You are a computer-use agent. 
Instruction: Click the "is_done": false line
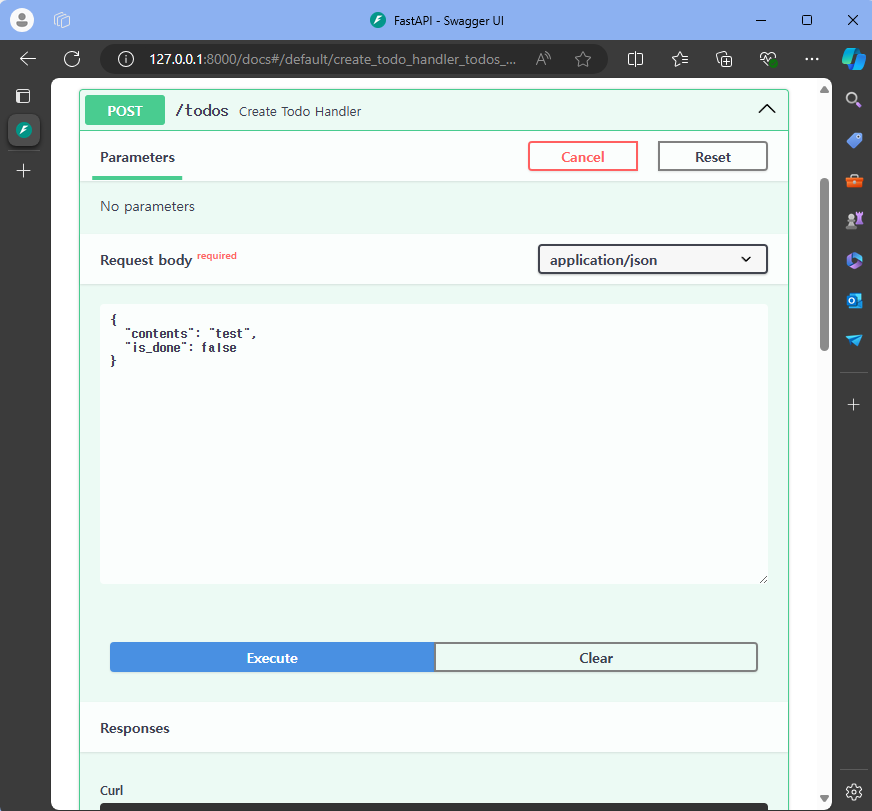(181, 348)
